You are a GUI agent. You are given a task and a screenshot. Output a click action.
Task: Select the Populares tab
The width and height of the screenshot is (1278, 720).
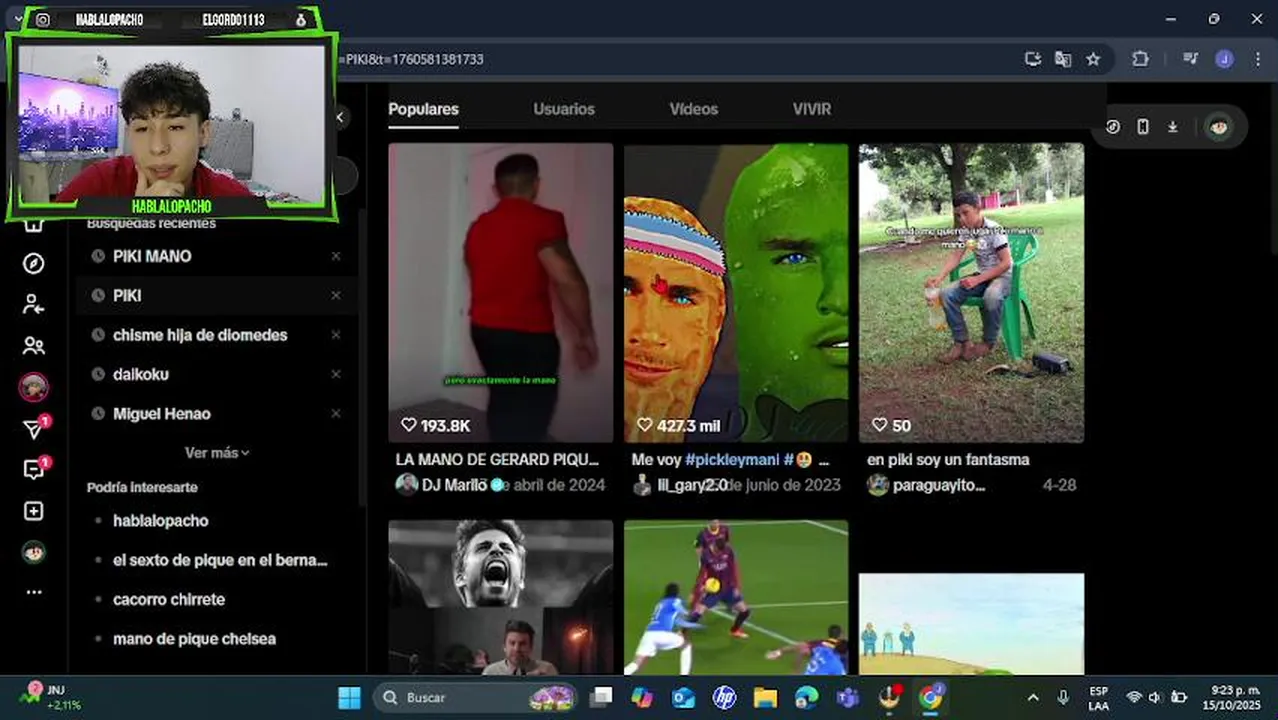[423, 109]
